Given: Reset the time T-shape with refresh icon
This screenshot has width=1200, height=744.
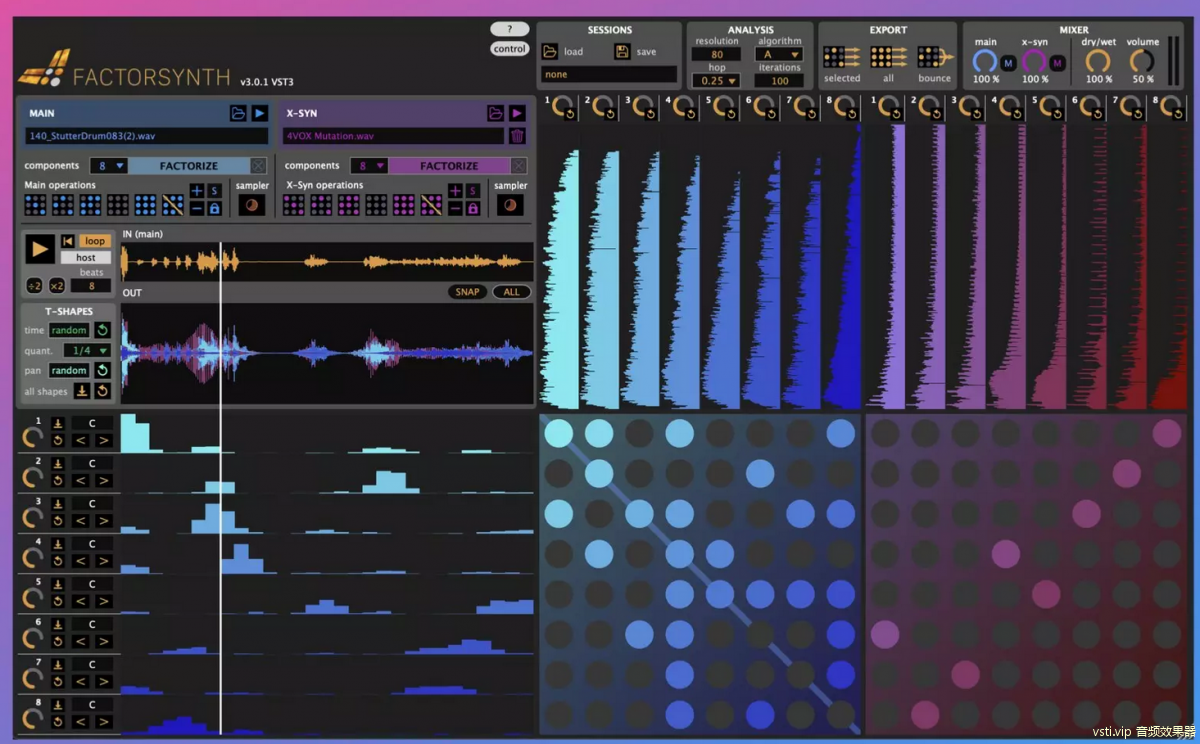Looking at the screenshot, I should pyautogui.click(x=102, y=330).
